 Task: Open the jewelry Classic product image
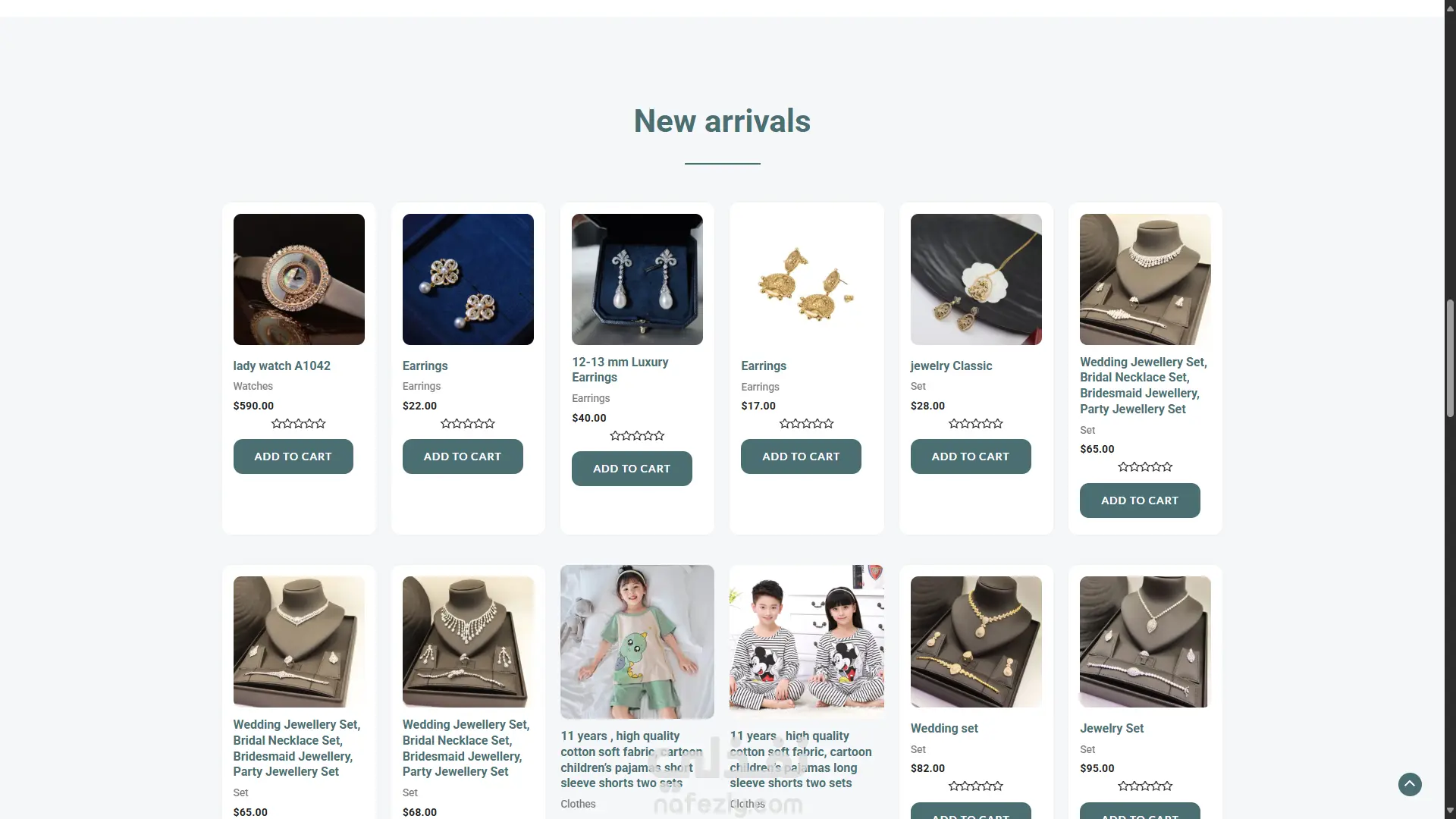point(976,279)
